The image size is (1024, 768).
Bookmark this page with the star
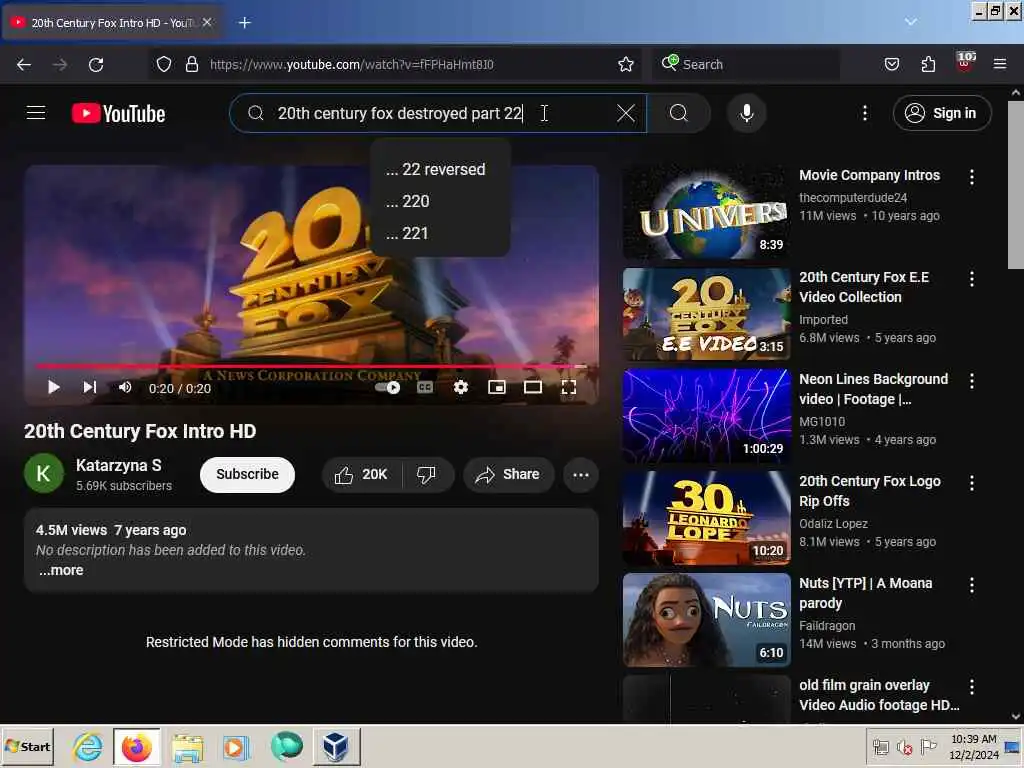[x=626, y=64]
